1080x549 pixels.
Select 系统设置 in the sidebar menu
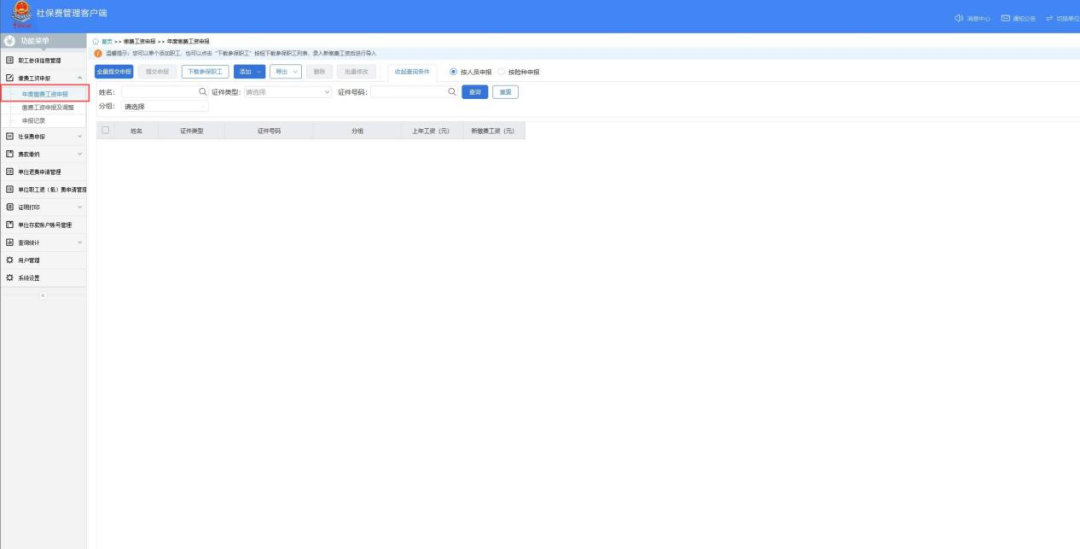tap(29, 277)
